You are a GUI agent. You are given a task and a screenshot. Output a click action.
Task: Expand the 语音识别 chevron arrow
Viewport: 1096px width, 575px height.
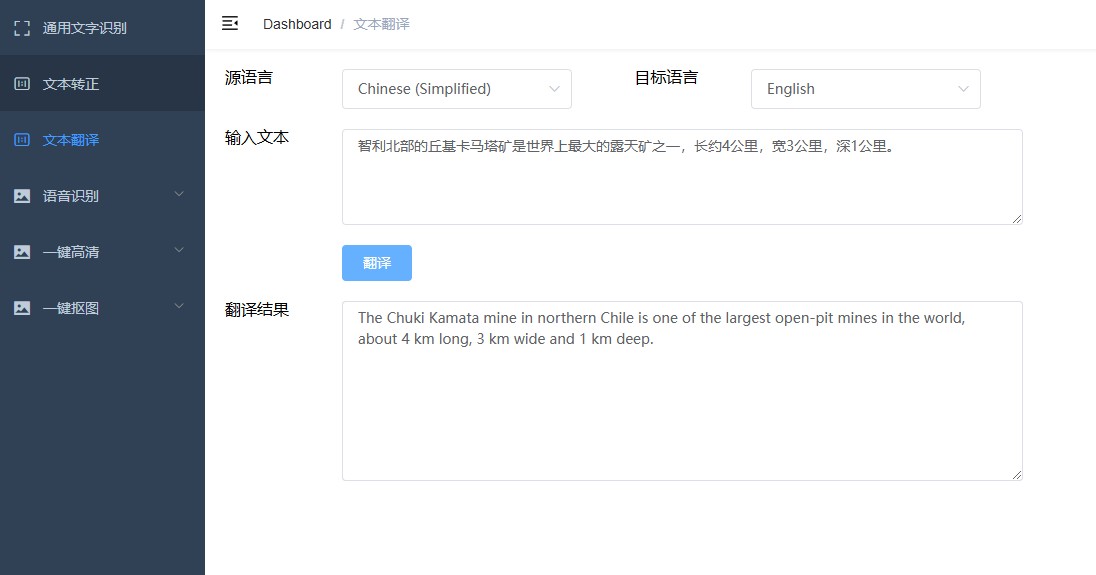pos(179,194)
